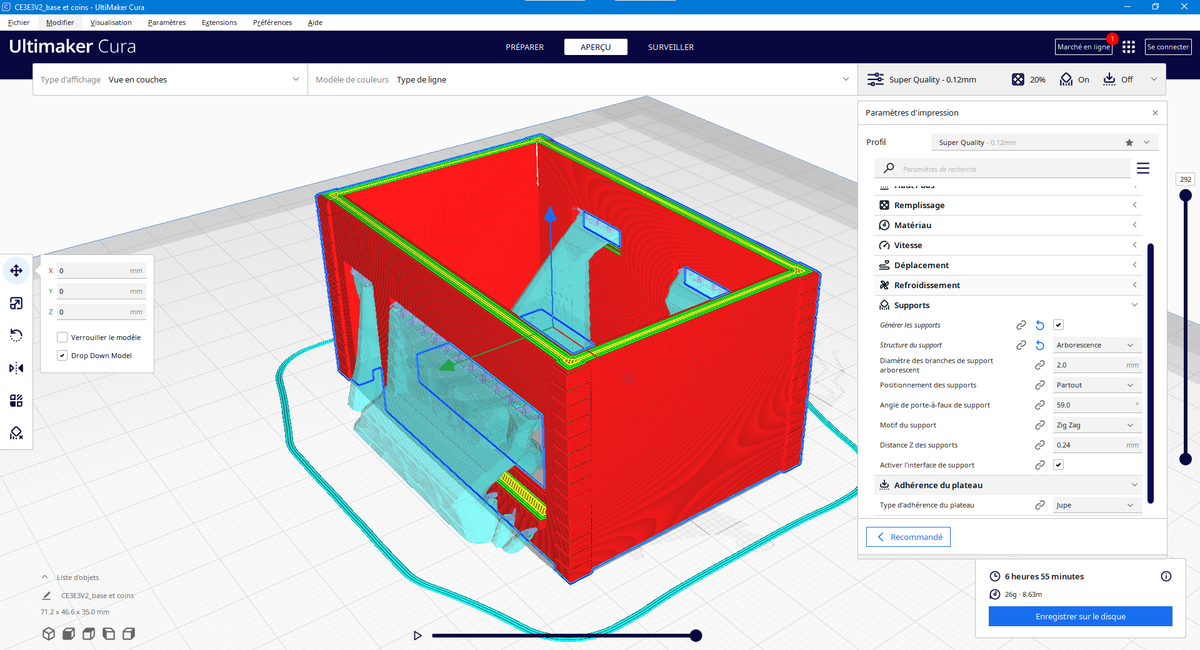
Task: Open the Profil Super Quality dropdown
Action: tap(1045, 143)
